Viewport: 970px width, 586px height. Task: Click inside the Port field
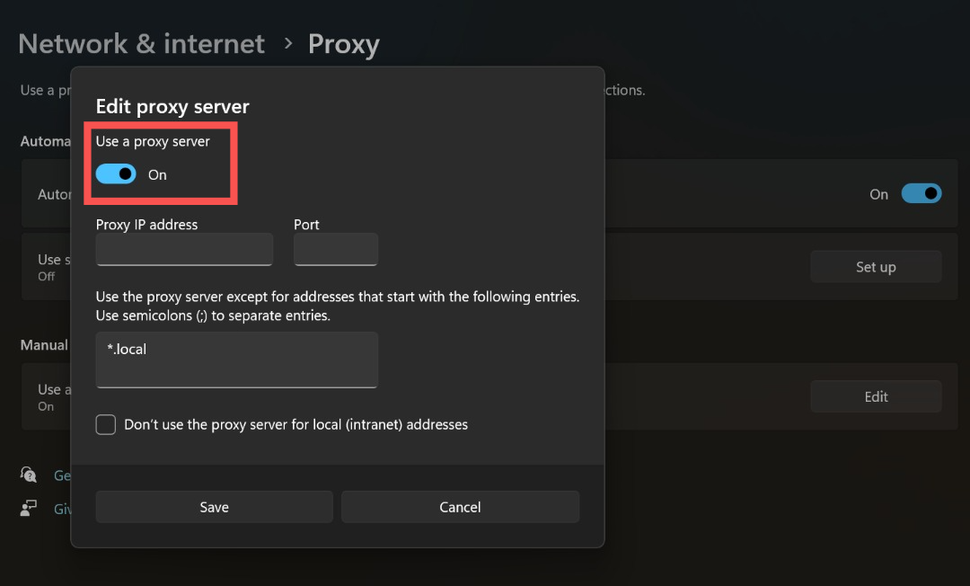coord(335,249)
